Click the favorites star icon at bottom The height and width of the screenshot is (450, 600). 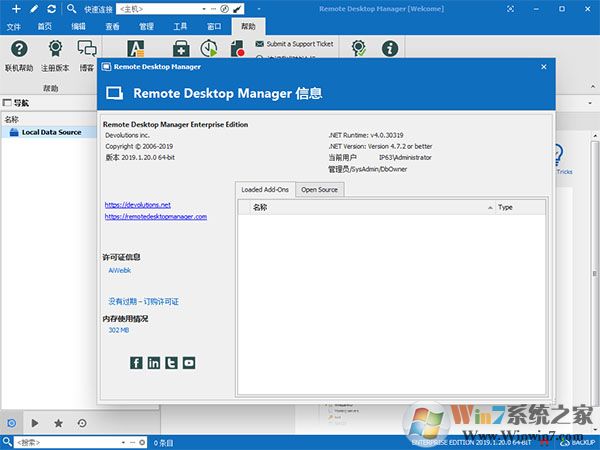point(58,423)
